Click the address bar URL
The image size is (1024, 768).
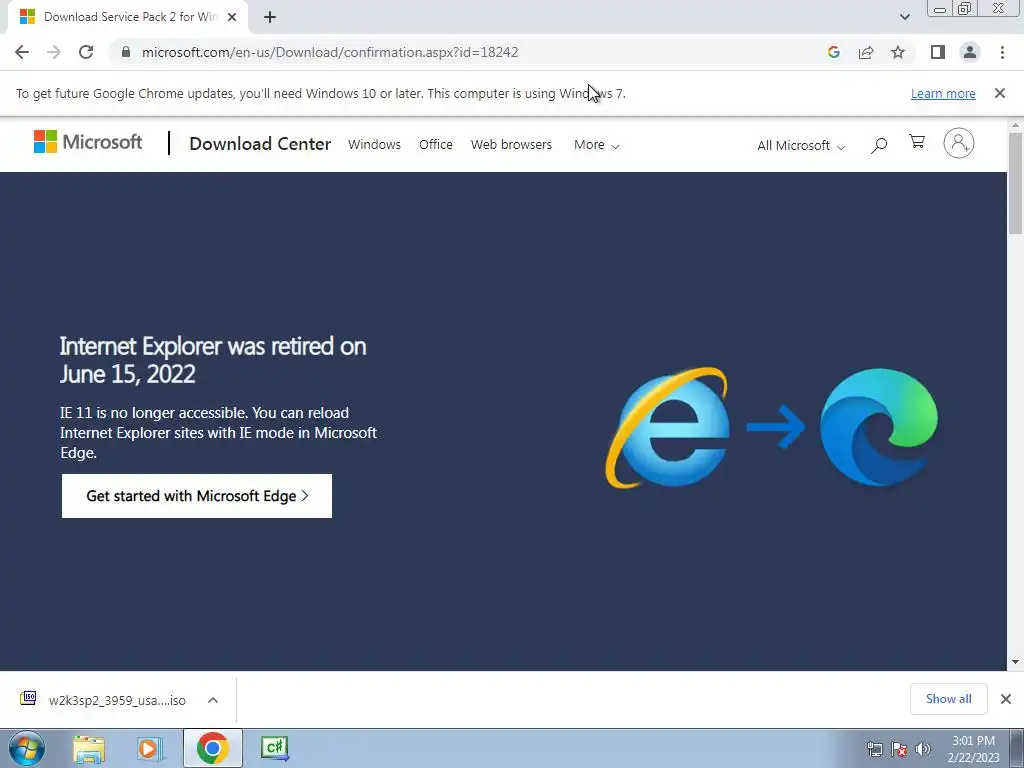click(x=330, y=52)
